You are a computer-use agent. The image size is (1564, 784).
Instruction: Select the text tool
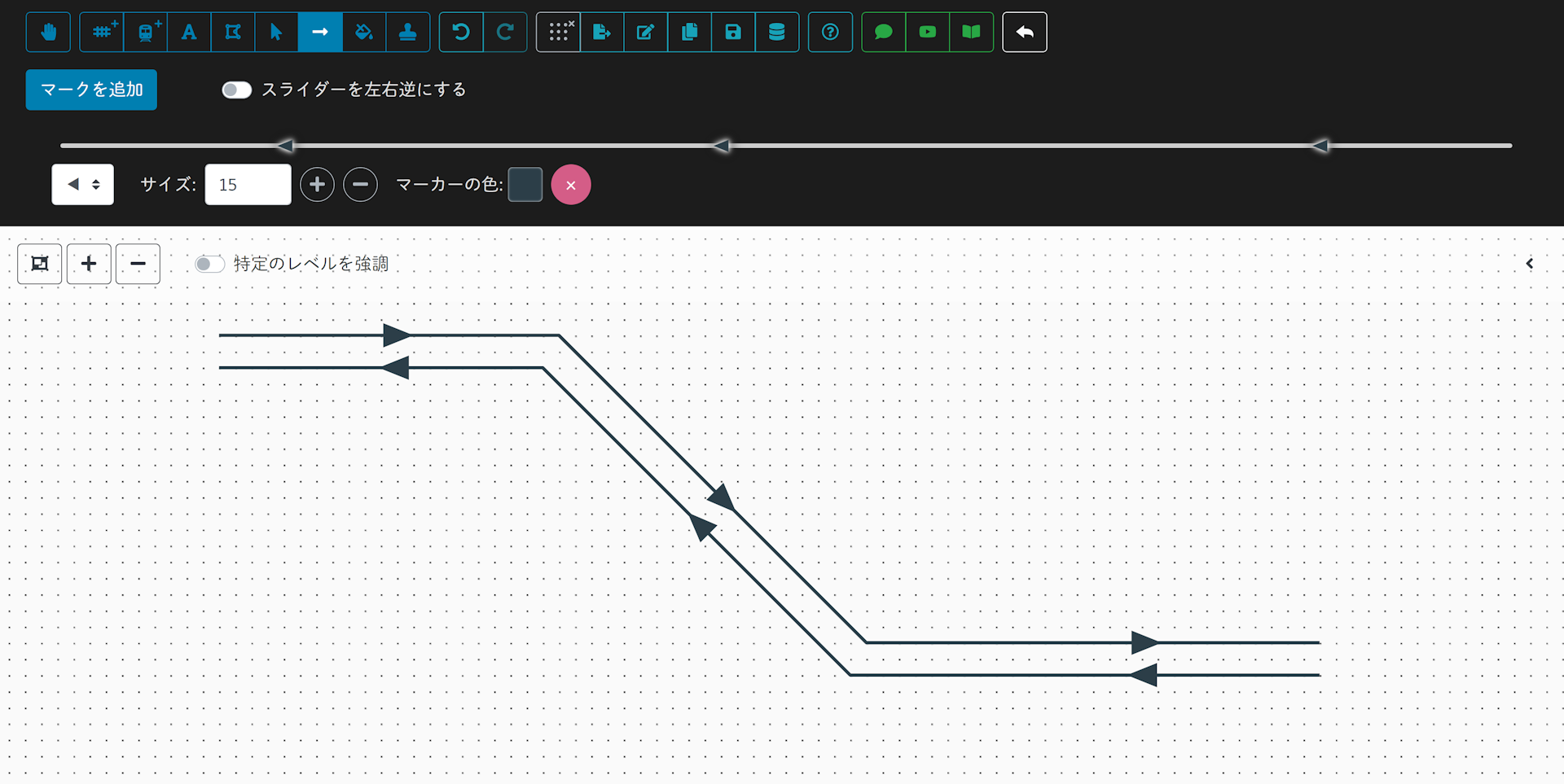click(x=189, y=33)
